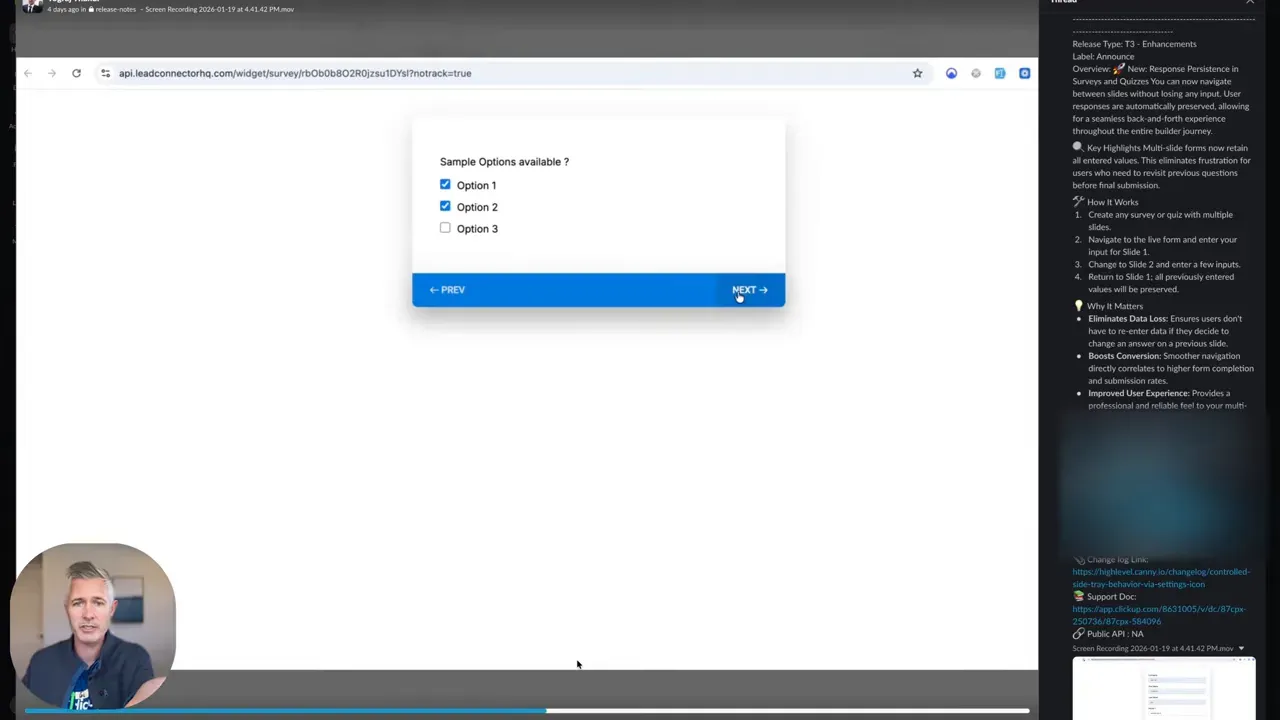Check Option 3 in the survey

pyautogui.click(x=445, y=228)
